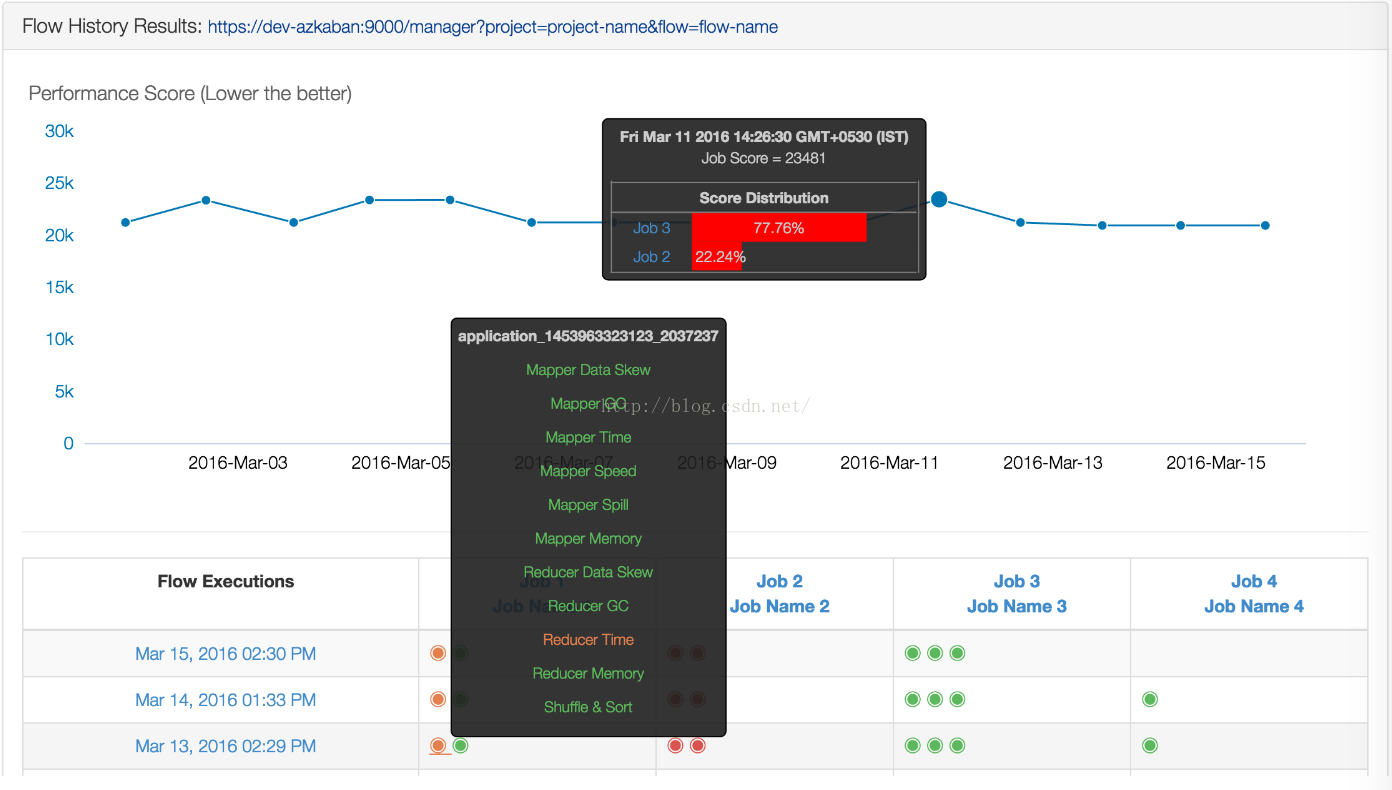The height and width of the screenshot is (790, 1392).
Task: Click Job 3 in the Score Distribution tooltip
Action: 652,228
